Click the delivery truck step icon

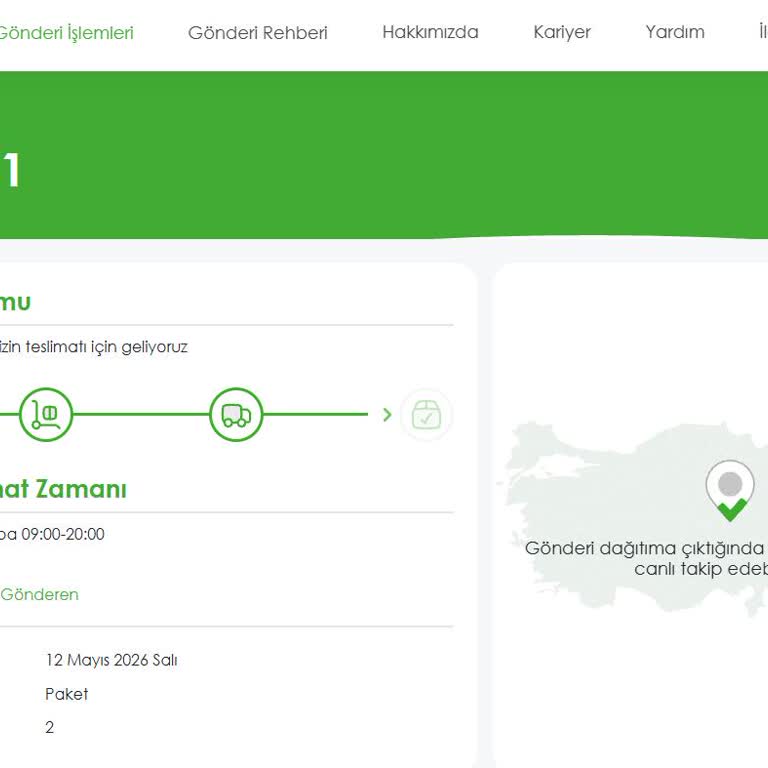pos(236,414)
